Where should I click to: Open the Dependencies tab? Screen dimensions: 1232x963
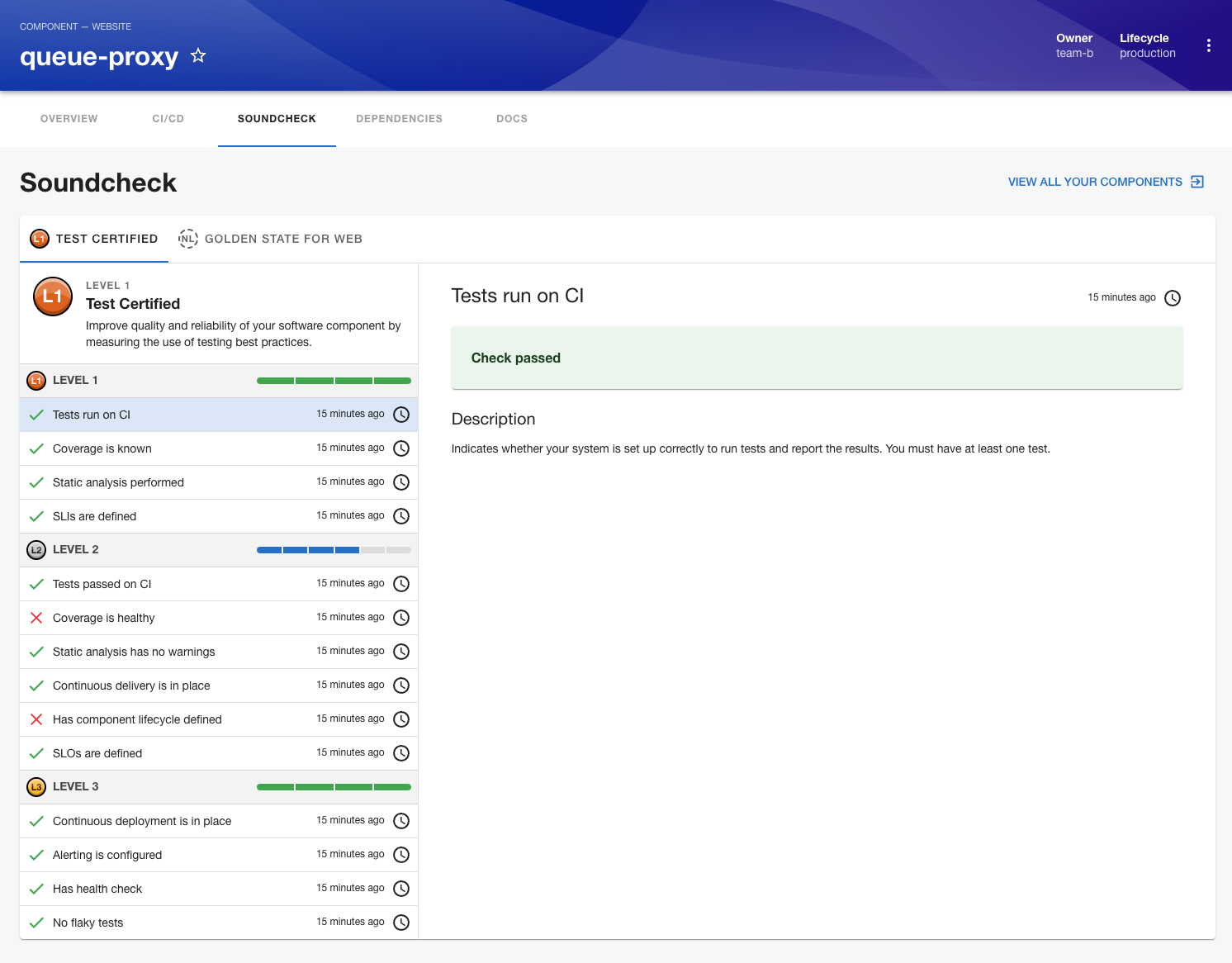click(399, 119)
